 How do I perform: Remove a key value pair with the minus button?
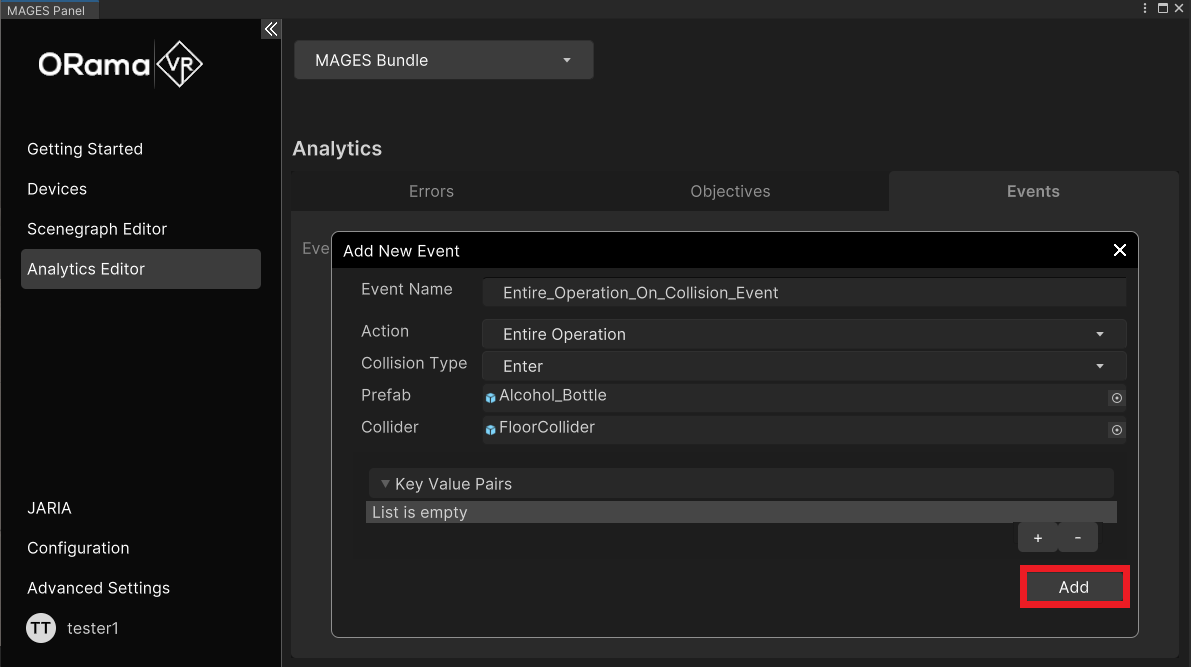tap(1077, 537)
